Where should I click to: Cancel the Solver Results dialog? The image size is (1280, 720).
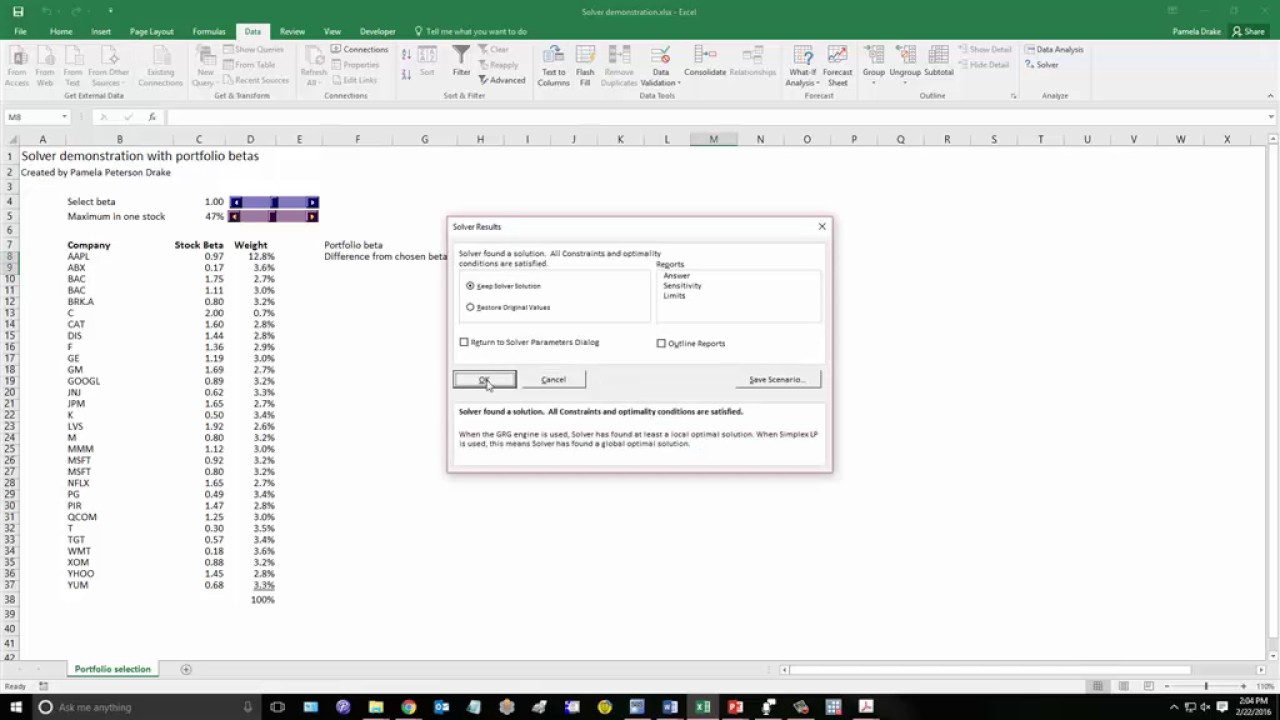[553, 380]
